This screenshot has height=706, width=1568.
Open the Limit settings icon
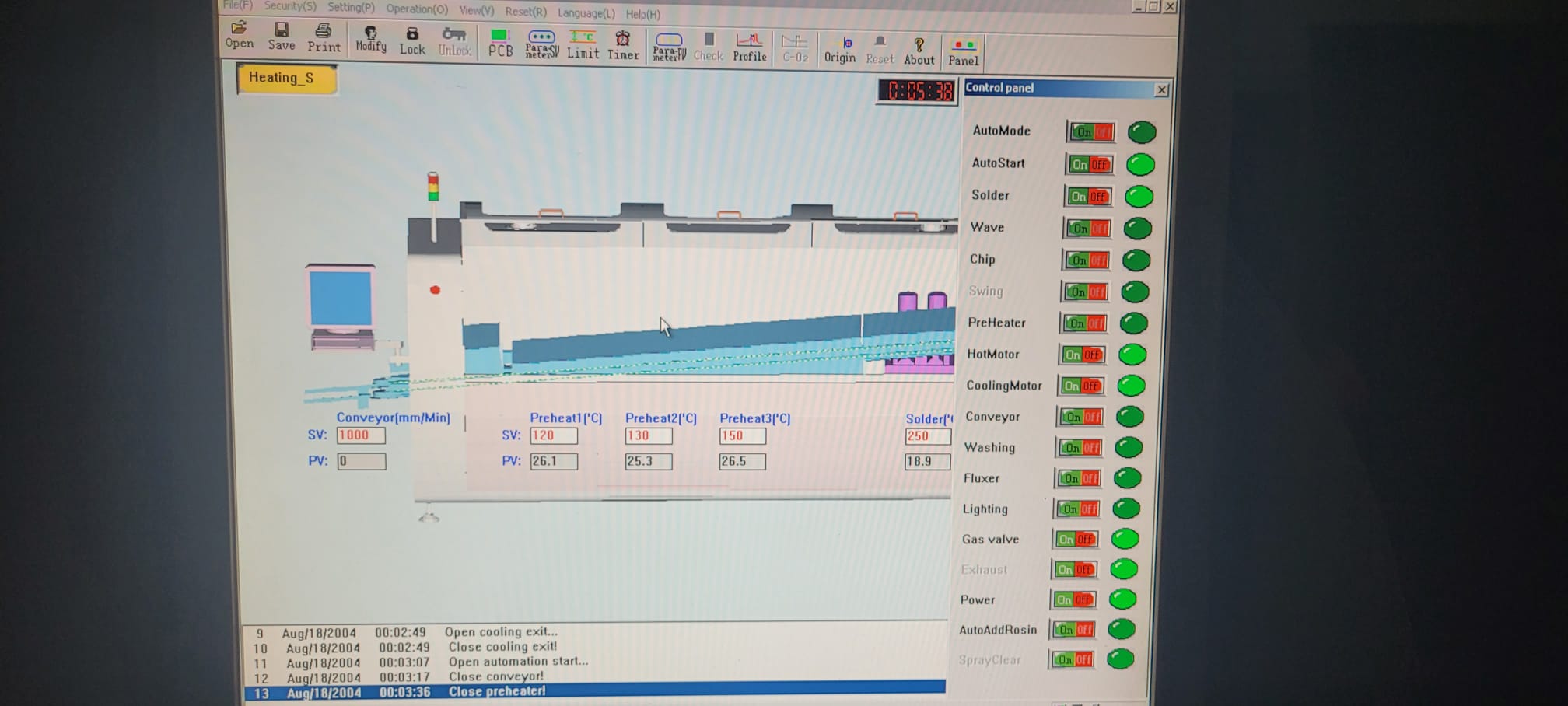coord(583,44)
